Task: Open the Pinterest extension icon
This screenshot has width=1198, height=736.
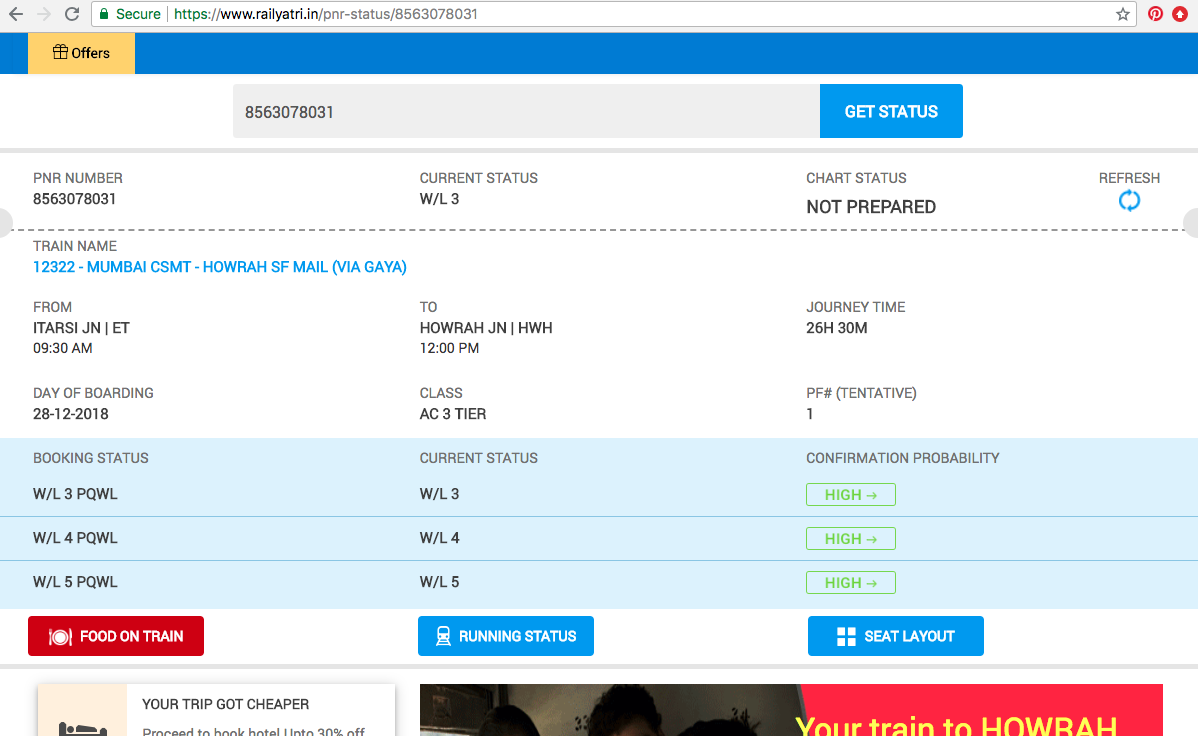Action: pos(1155,14)
